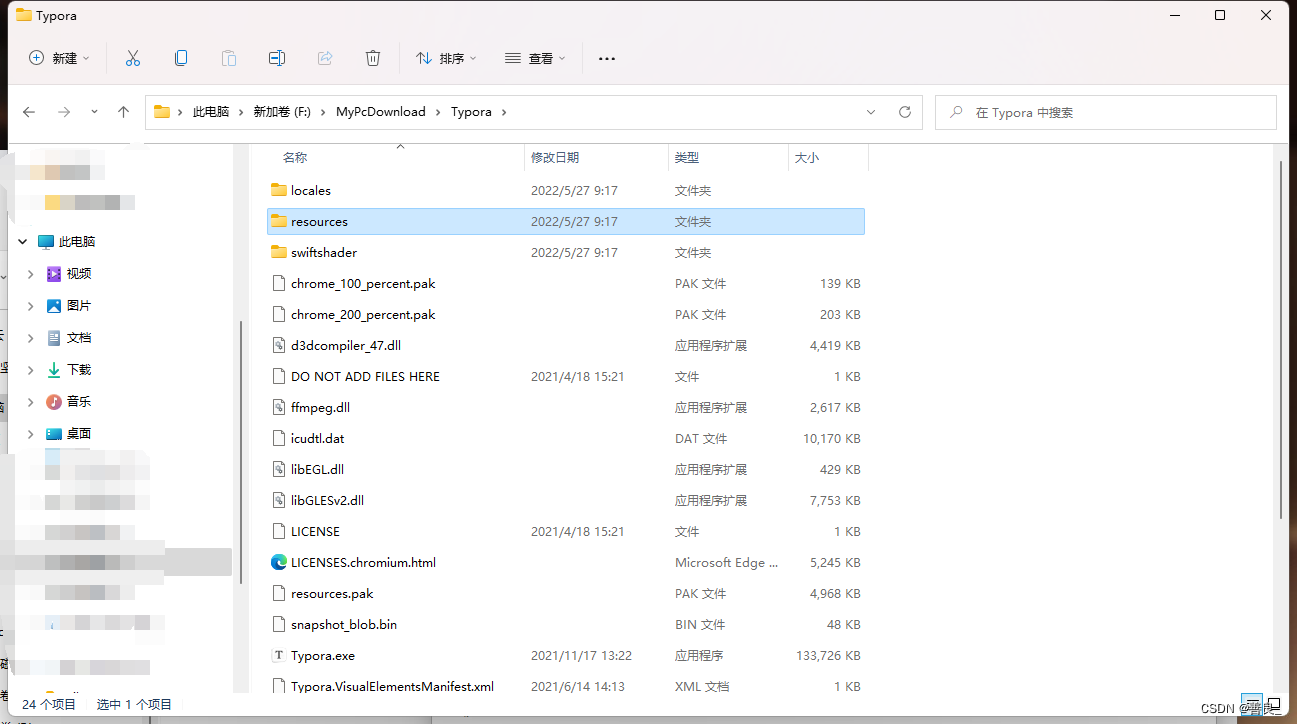Expand the 视频 tree node

(x=30, y=274)
